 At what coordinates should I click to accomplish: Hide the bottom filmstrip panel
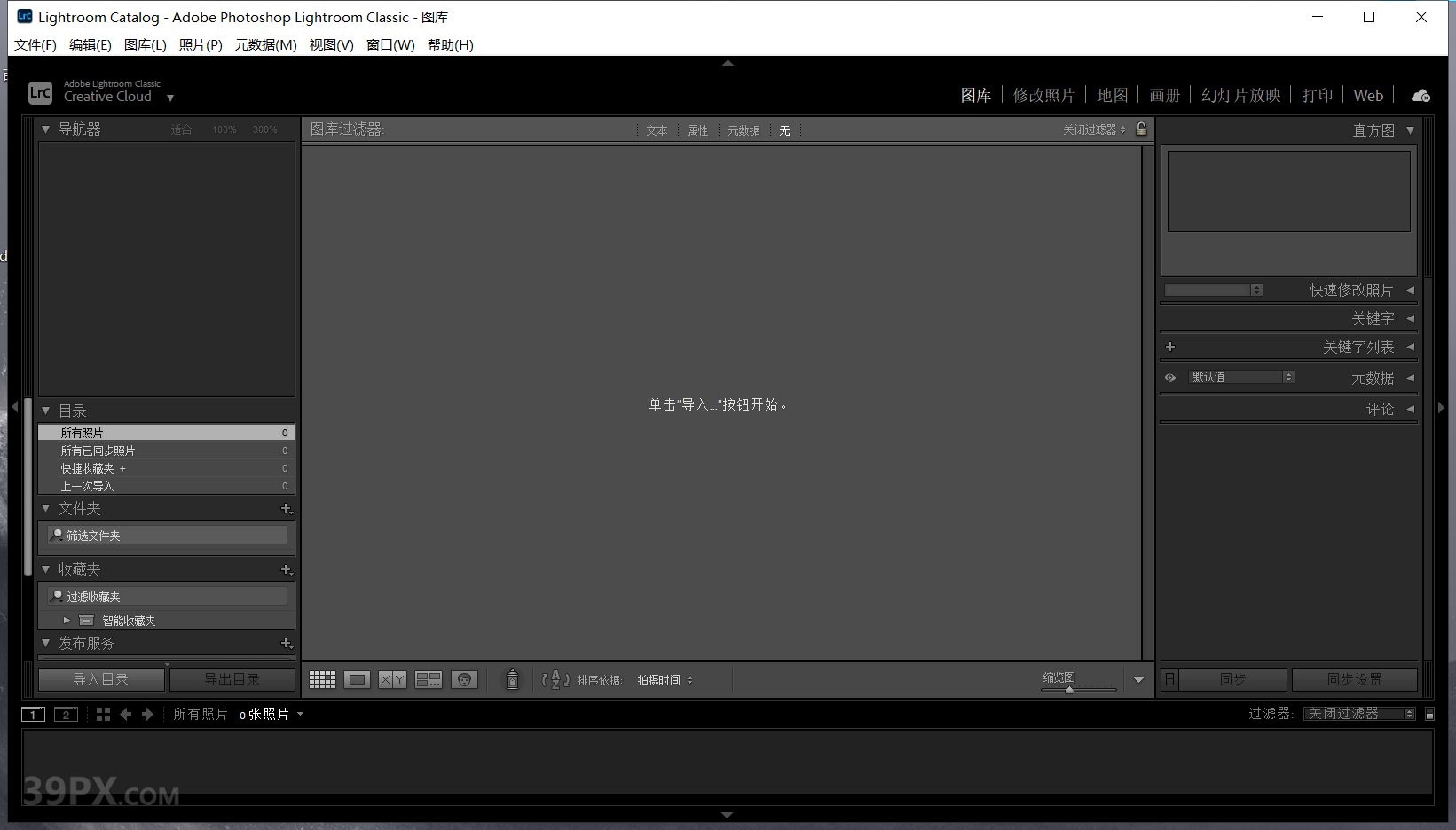pyautogui.click(x=728, y=815)
